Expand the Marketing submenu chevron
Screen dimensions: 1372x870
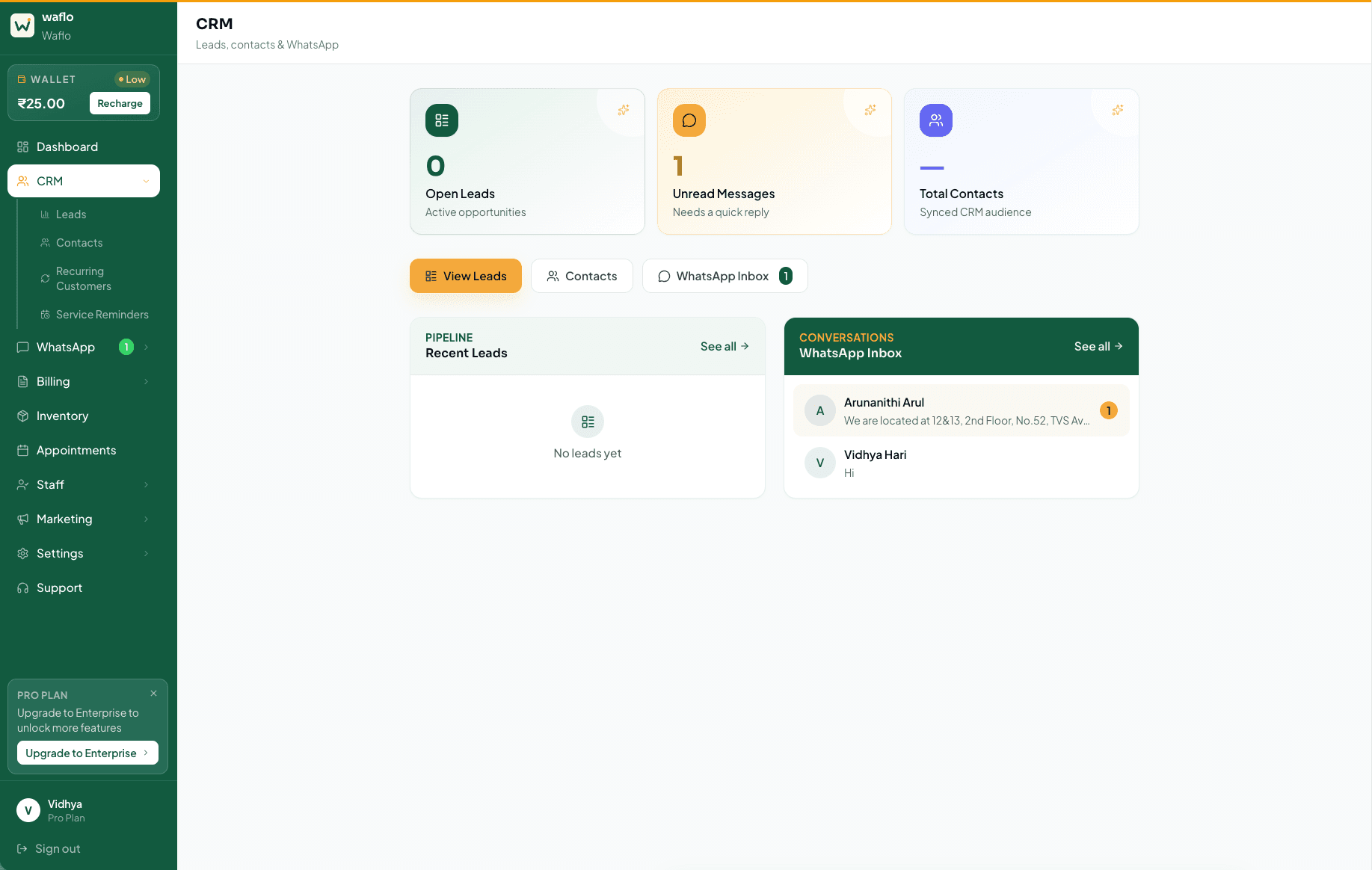click(146, 519)
